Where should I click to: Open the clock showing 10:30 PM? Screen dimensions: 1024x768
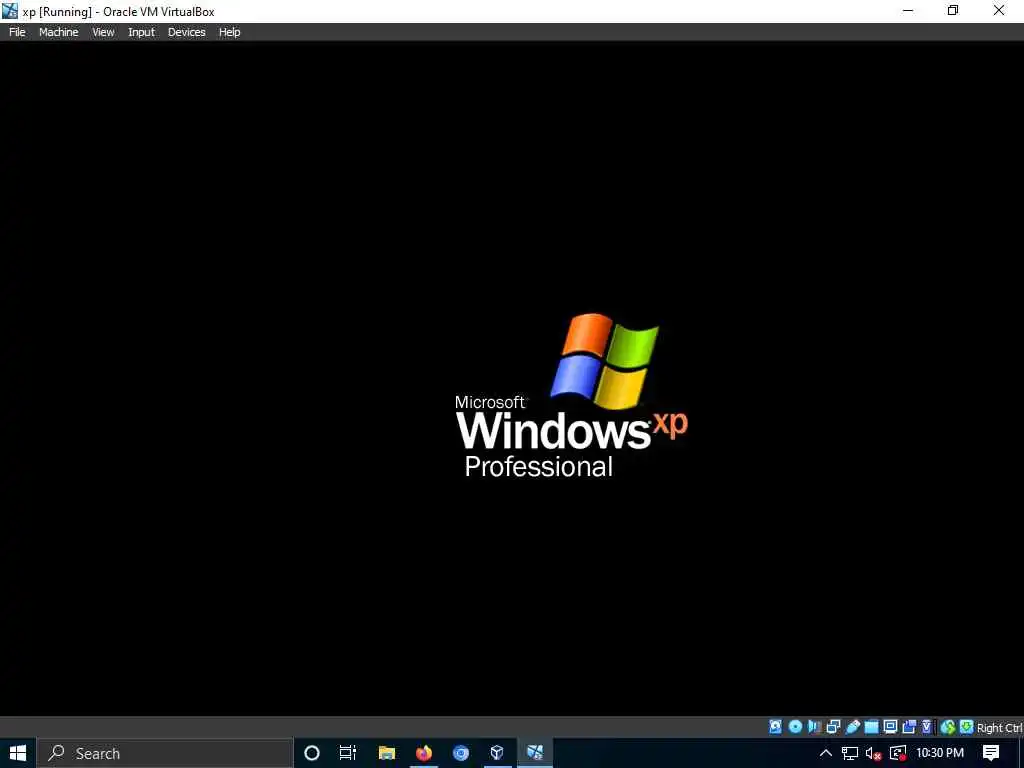(x=940, y=753)
